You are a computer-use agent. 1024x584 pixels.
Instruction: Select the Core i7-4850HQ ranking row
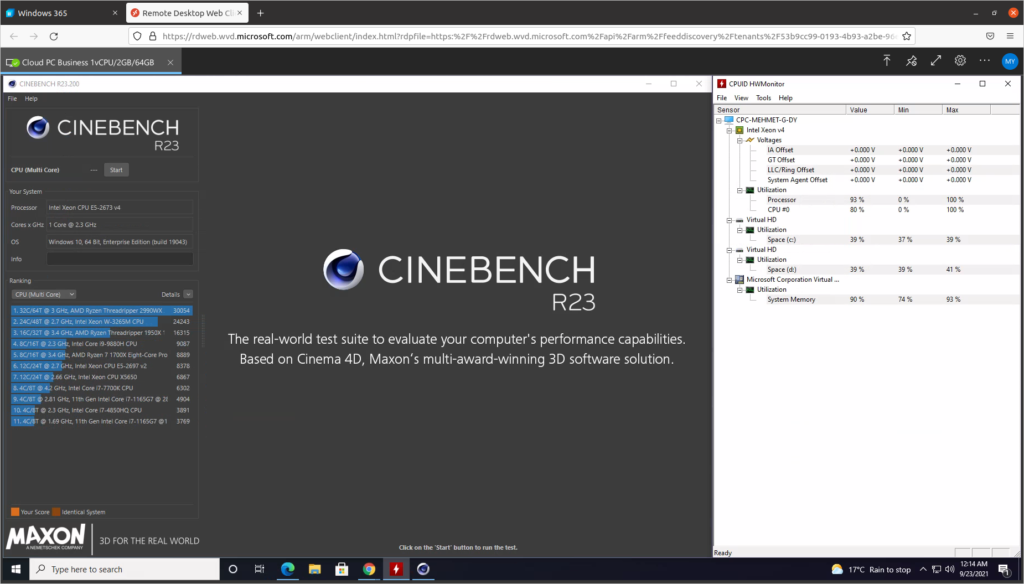pos(101,411)
